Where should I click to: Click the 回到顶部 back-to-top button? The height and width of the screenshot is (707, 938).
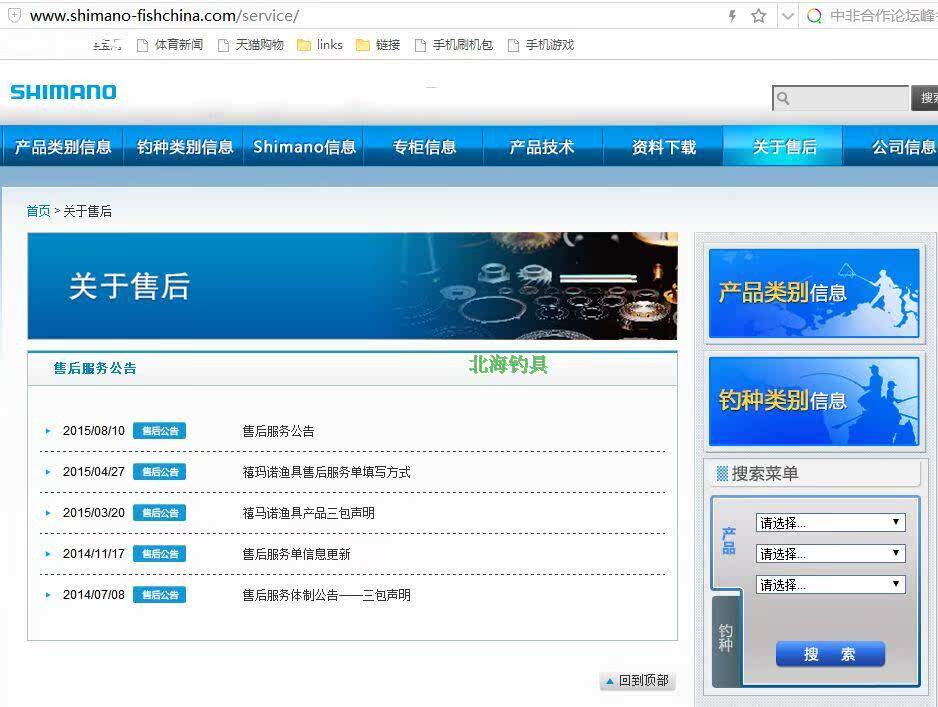click(638, 681)
